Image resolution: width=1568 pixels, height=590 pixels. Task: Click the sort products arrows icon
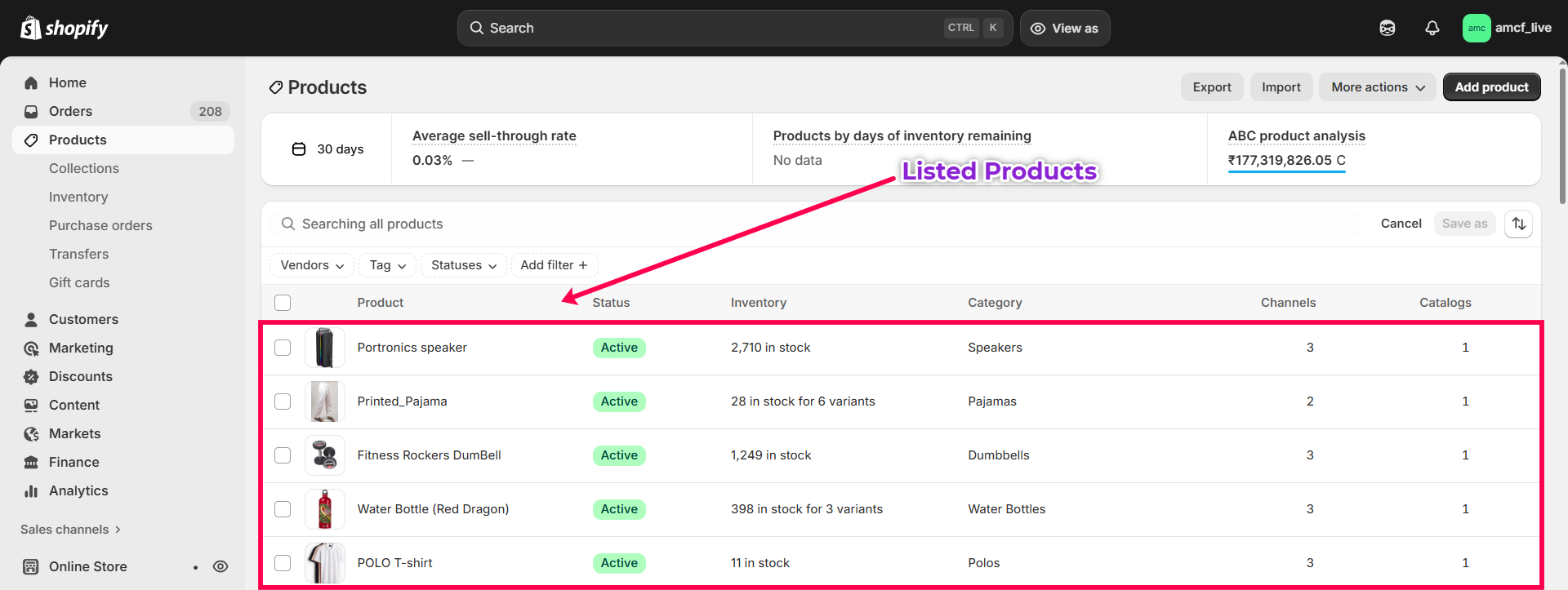pos(1518,224)
